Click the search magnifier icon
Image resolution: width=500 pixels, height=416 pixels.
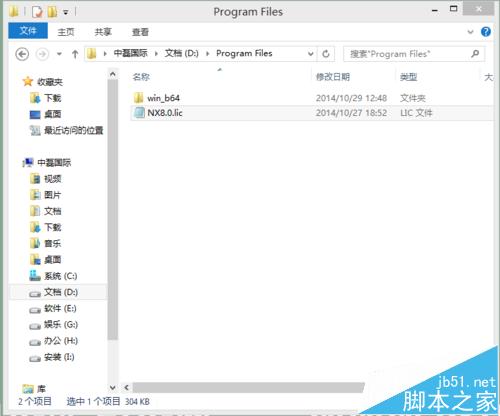pos(475,53)
